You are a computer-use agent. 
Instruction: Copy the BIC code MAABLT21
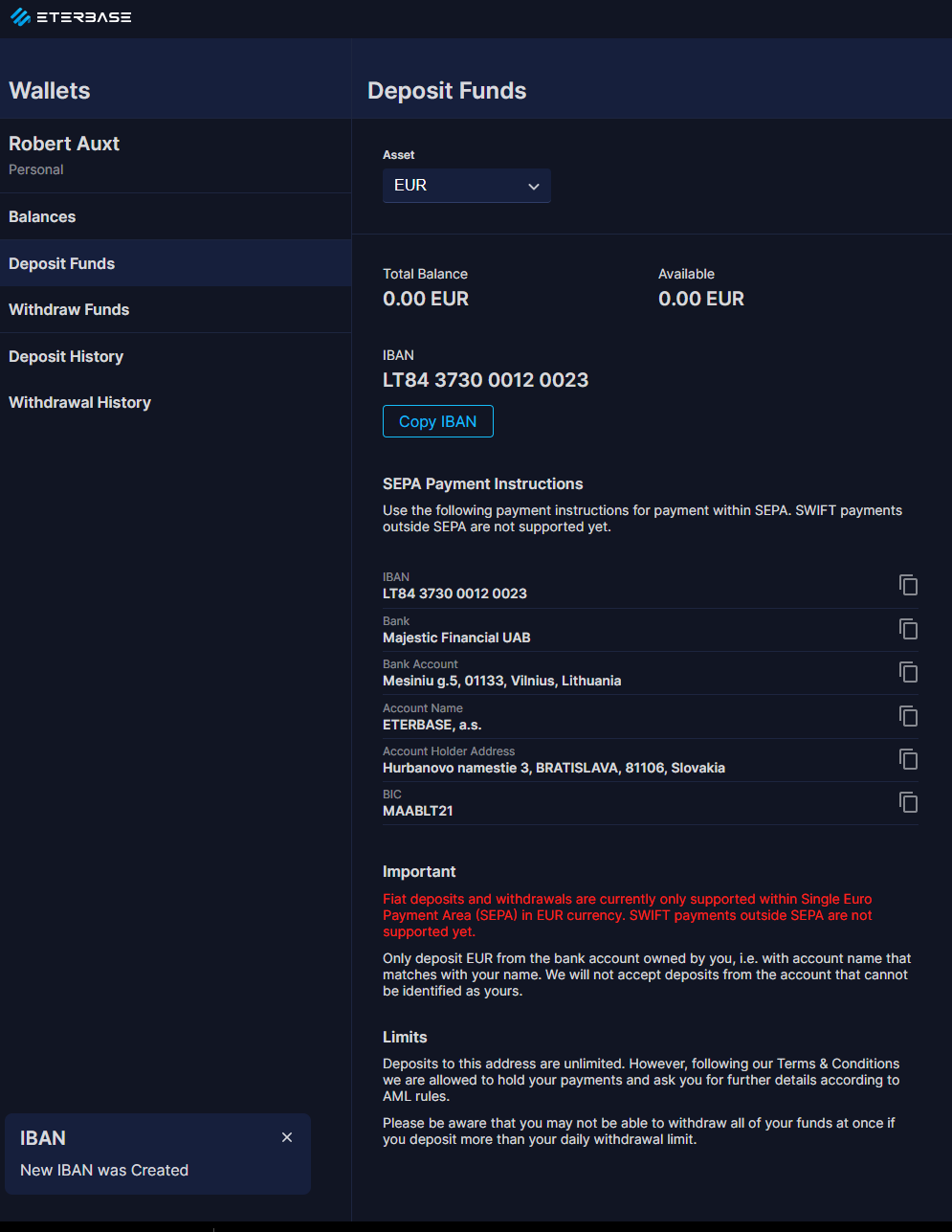click(908, 802)
